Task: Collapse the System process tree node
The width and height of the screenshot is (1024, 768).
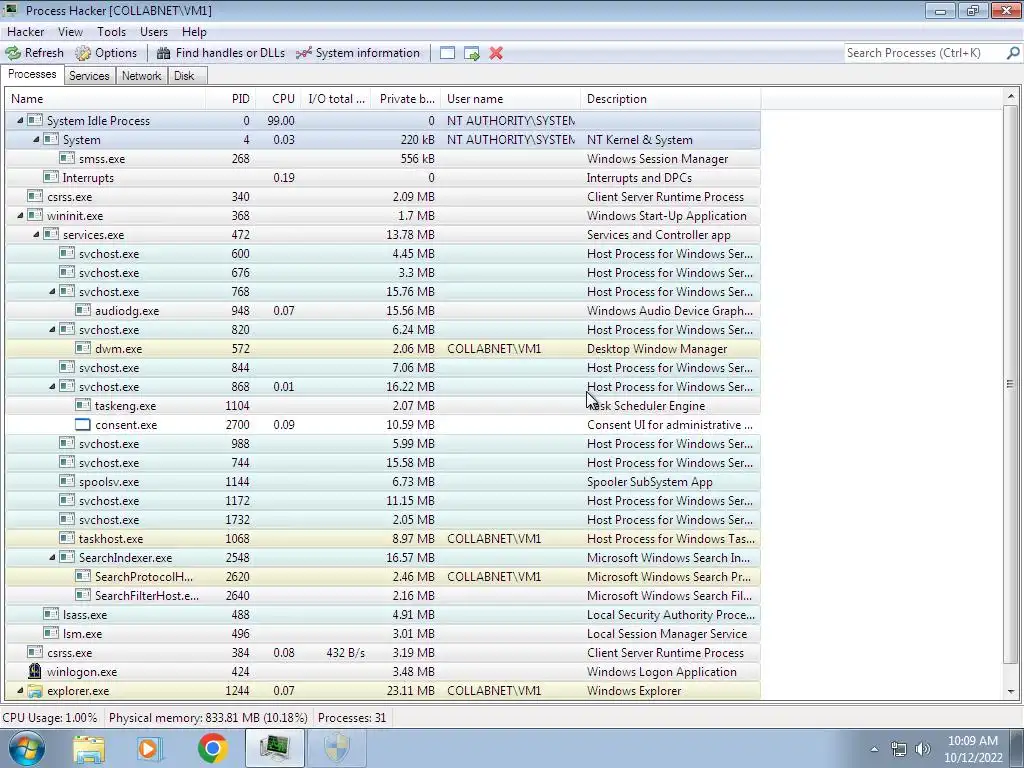Action: pos(36,140)
